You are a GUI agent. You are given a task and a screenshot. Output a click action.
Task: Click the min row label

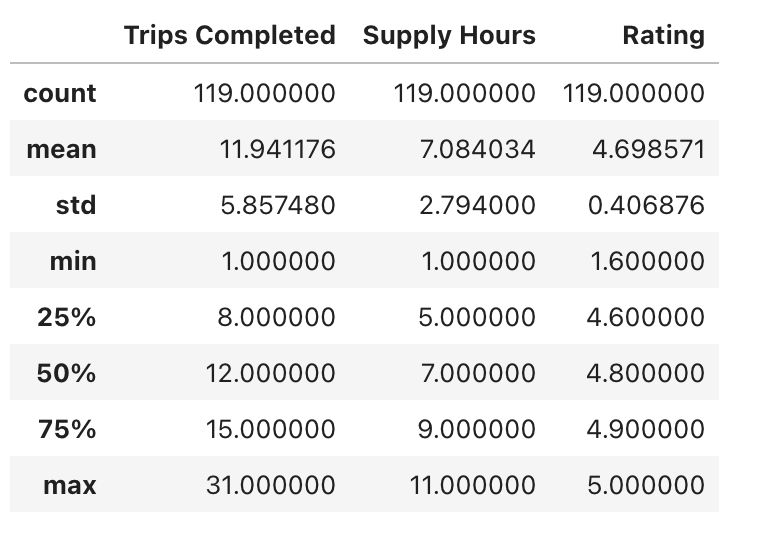tap(73, 261)
